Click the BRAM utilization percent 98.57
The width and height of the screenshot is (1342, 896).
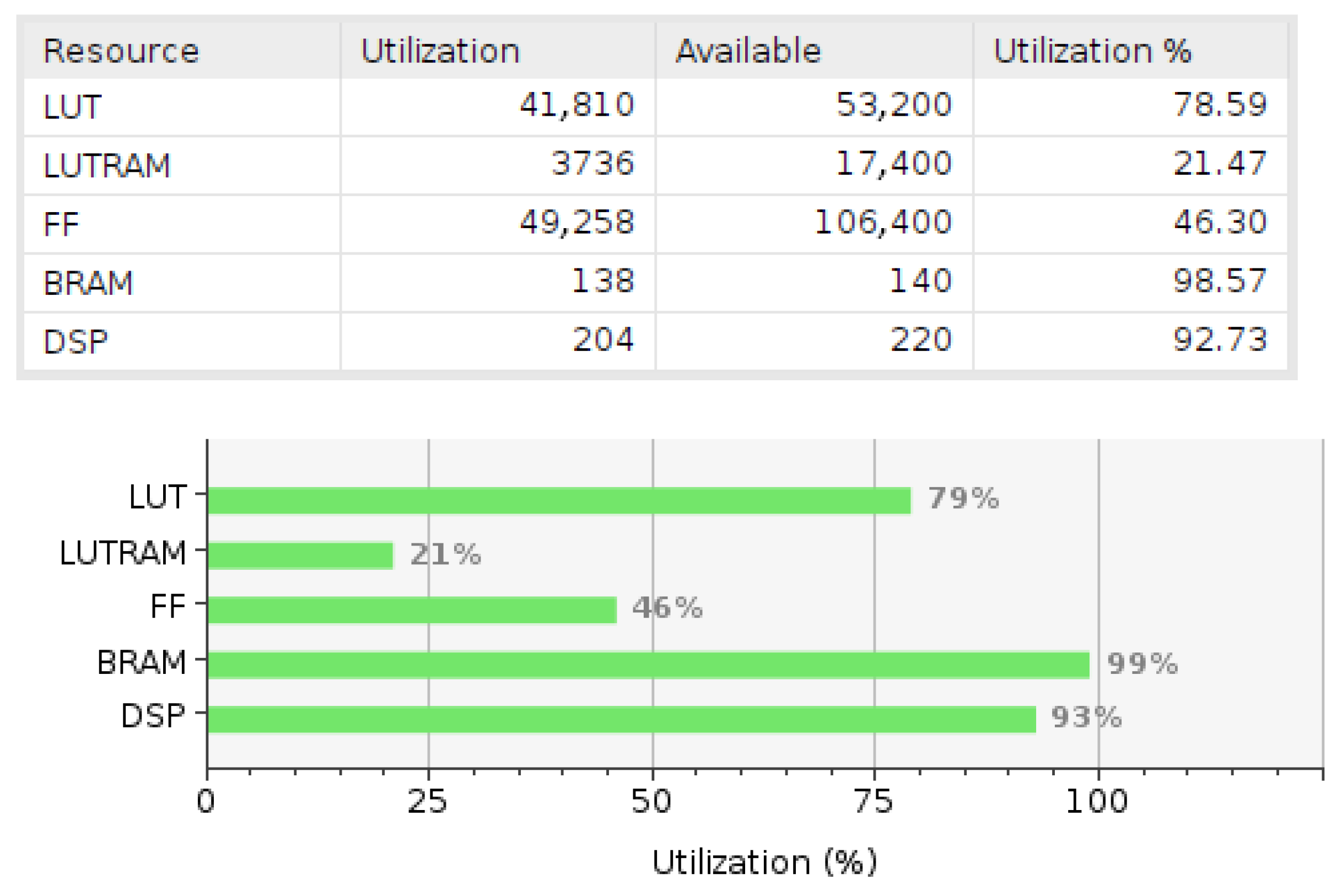(1220, 281)
